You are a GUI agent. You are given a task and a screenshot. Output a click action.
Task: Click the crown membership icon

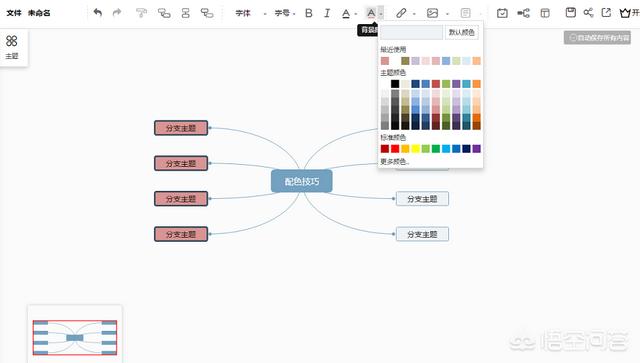point(624,13)
